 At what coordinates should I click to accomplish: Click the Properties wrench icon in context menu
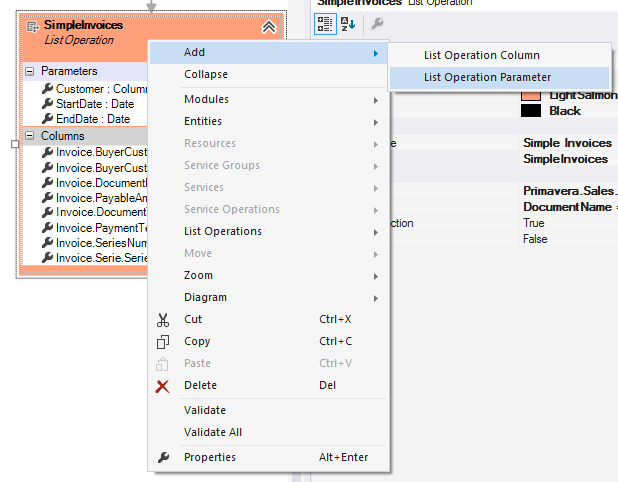click(x=163, y=457)
